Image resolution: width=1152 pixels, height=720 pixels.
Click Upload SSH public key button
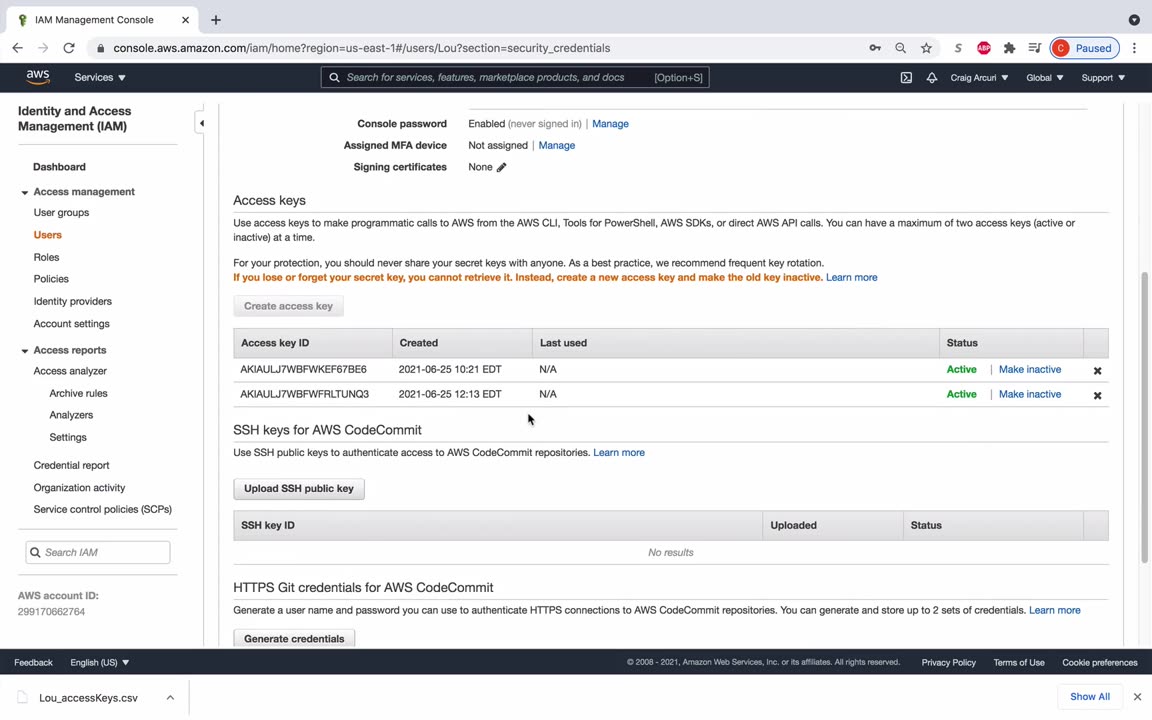pyautogui.click(x=299, y=489)
